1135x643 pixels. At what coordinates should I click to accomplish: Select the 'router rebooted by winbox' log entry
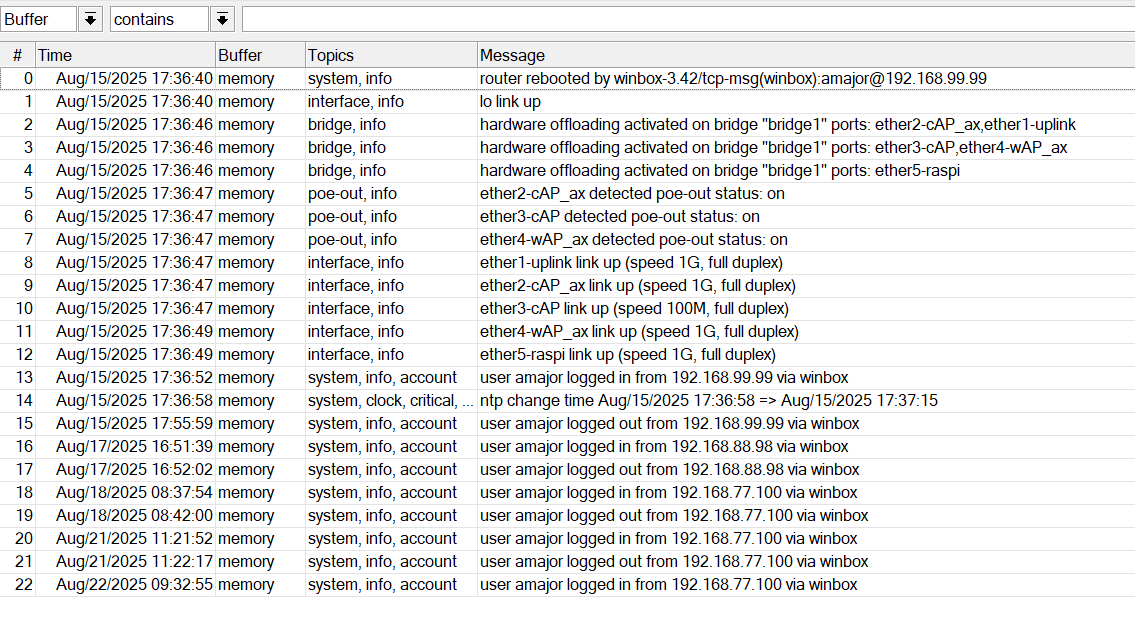click(733, 78)
